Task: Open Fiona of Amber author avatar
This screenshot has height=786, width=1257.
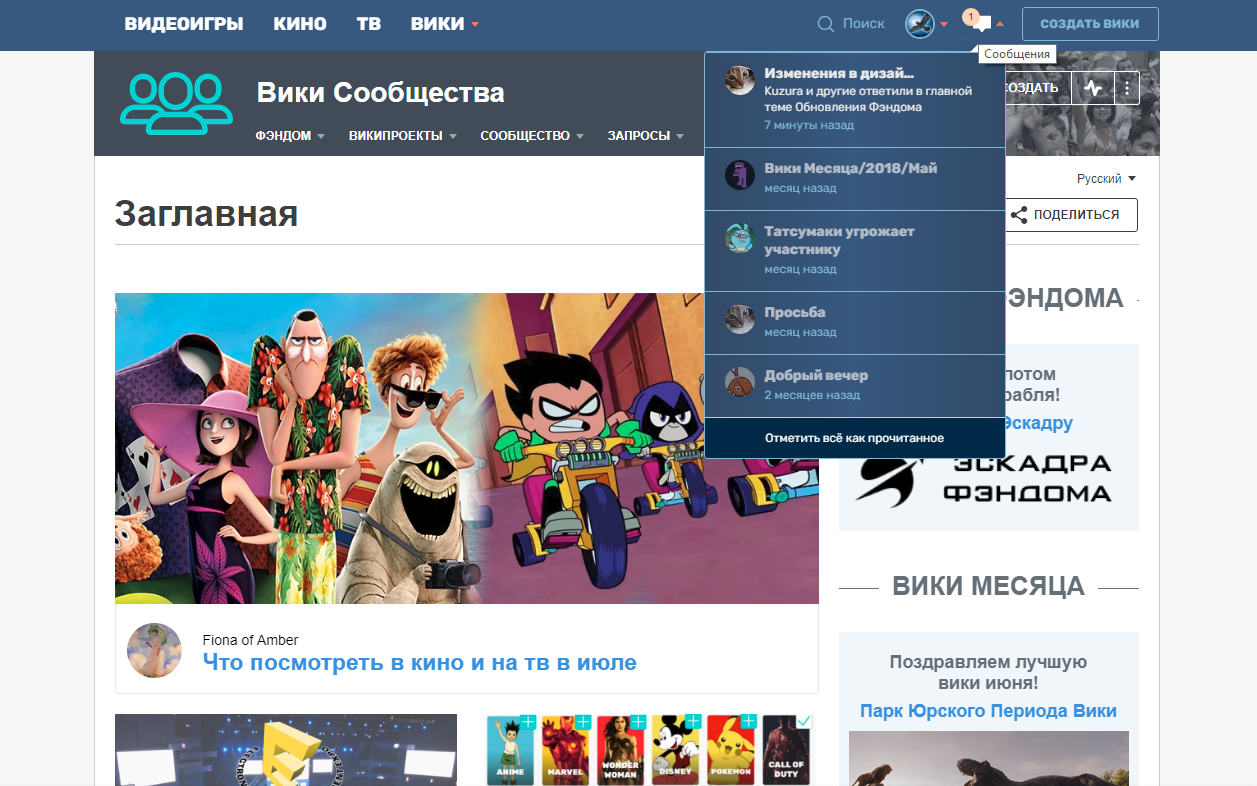Action: pos(155,650)
